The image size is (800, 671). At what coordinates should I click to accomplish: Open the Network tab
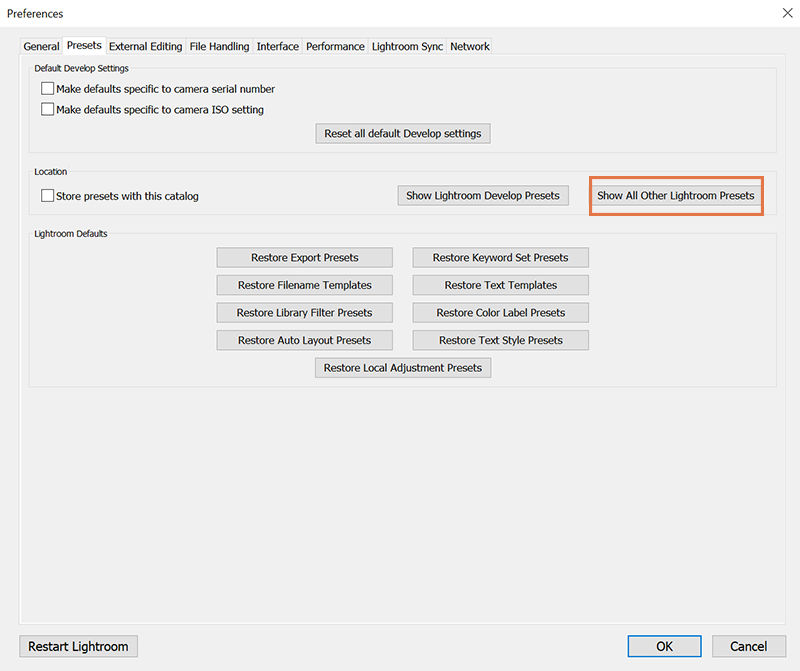tap(469, 46)
